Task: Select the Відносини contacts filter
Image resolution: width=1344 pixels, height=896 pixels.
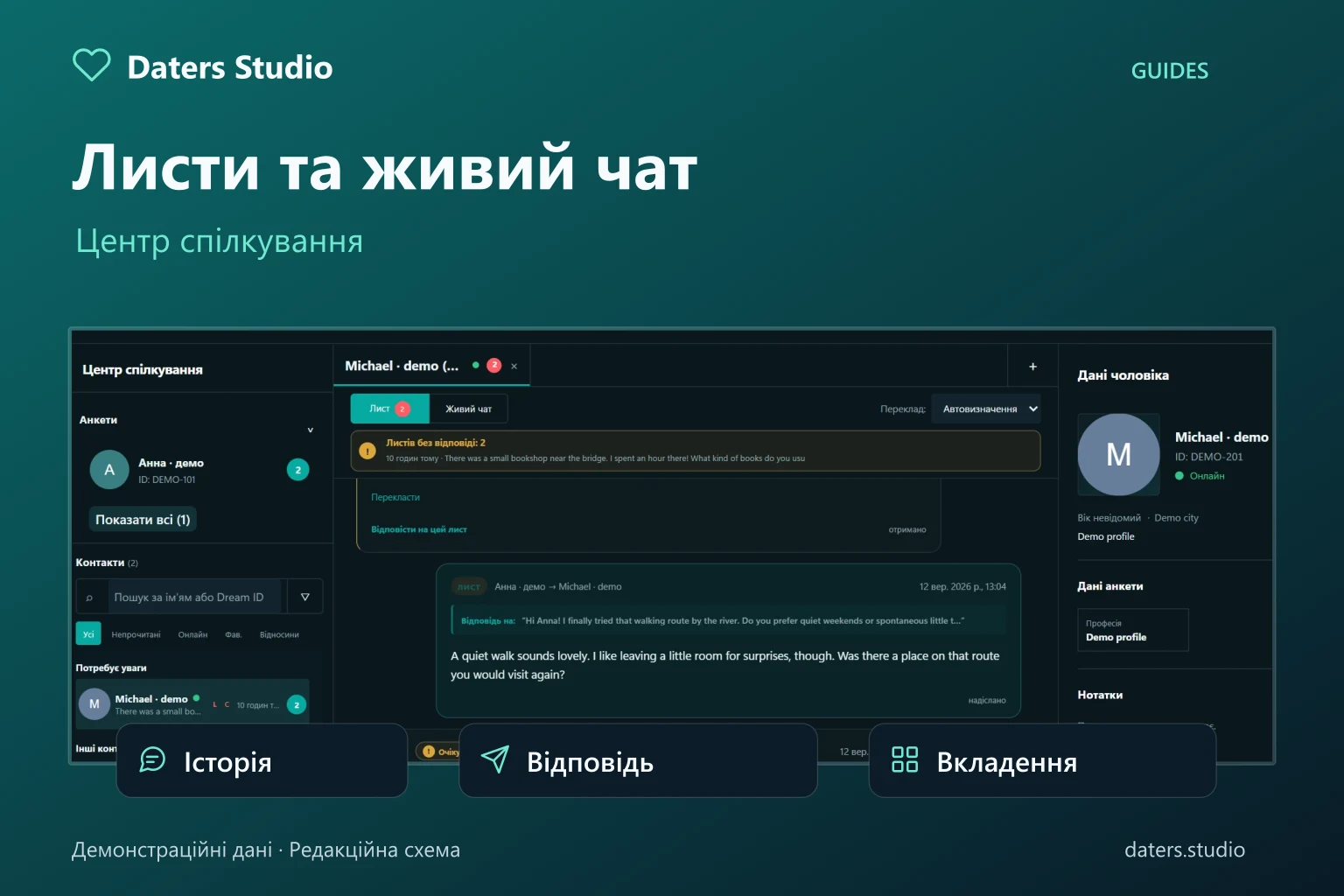Action: [279, 634]
